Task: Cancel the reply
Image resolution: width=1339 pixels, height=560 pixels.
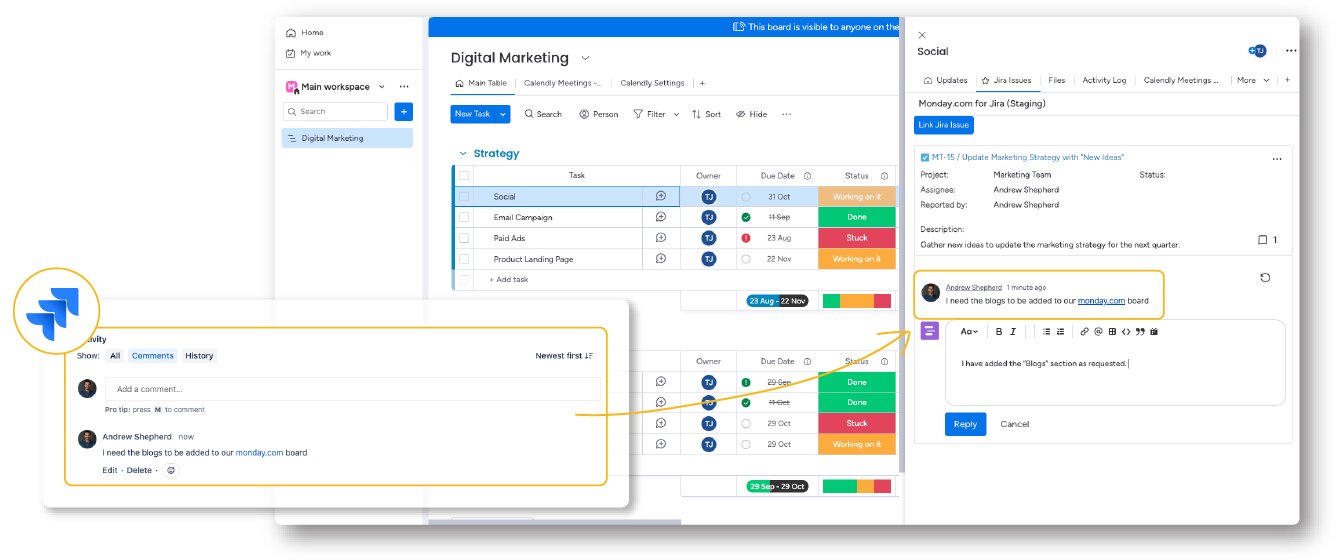Action: click(1014, 424)
